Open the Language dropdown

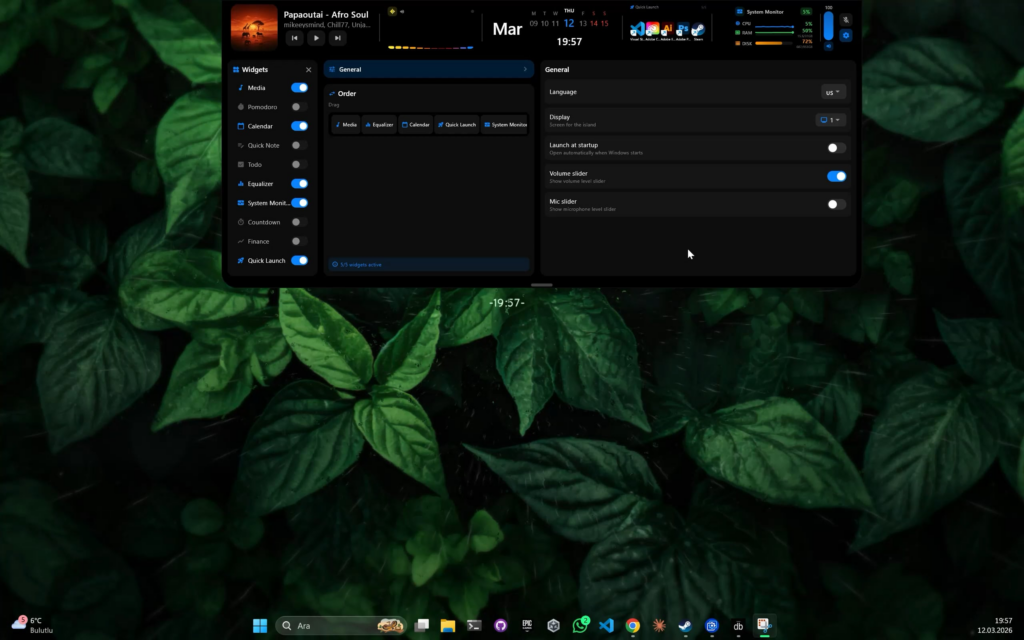pos(833,92)
